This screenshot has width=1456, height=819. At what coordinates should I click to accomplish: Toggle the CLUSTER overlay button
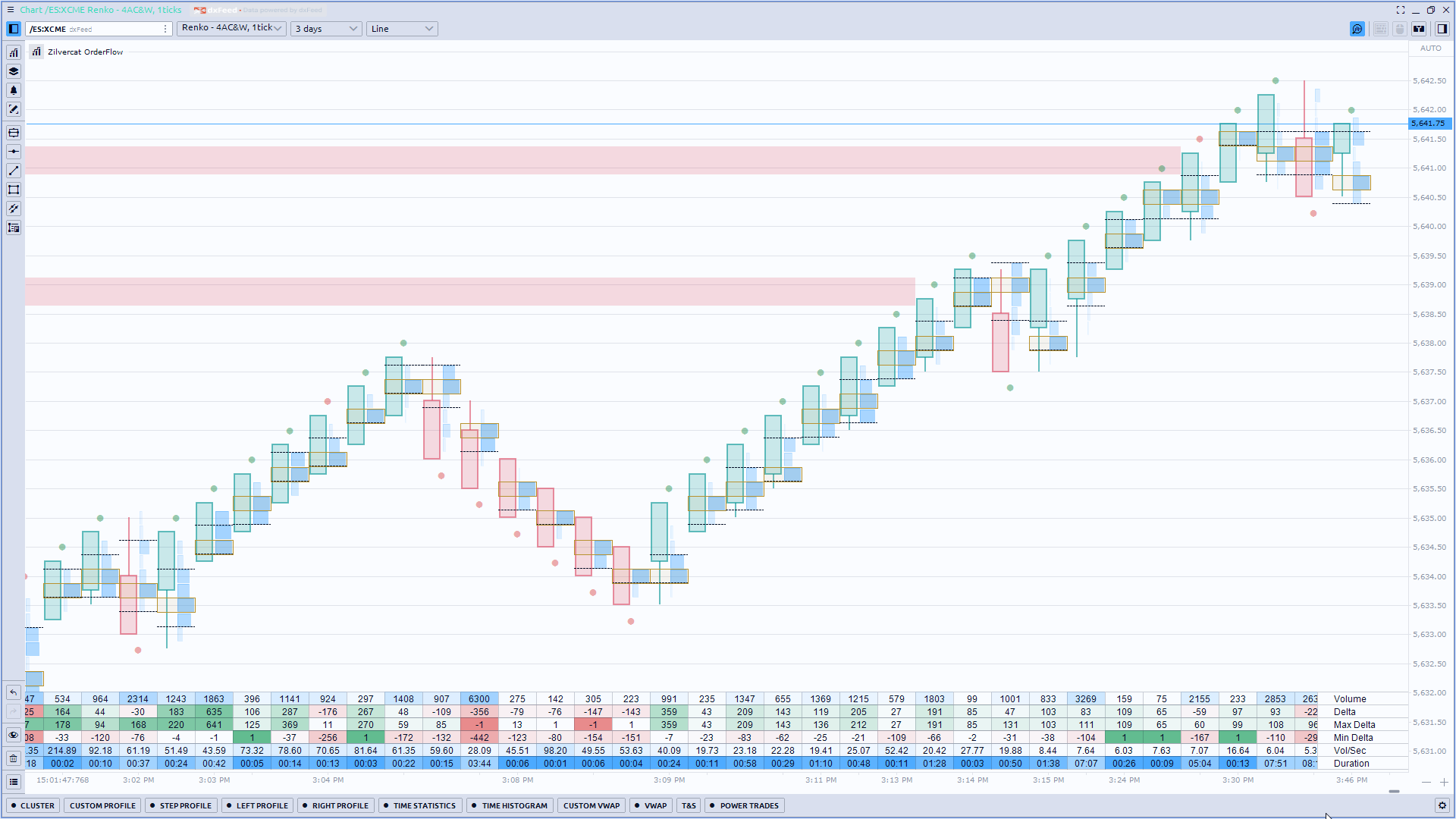33,805
